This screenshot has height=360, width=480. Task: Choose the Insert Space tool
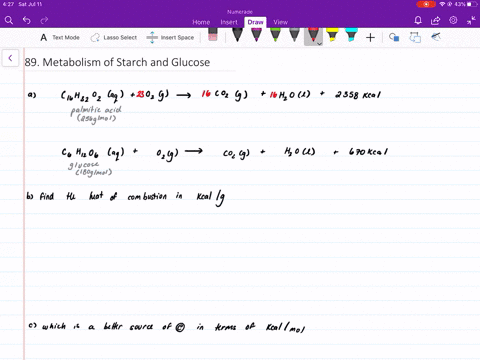point(170,37)
